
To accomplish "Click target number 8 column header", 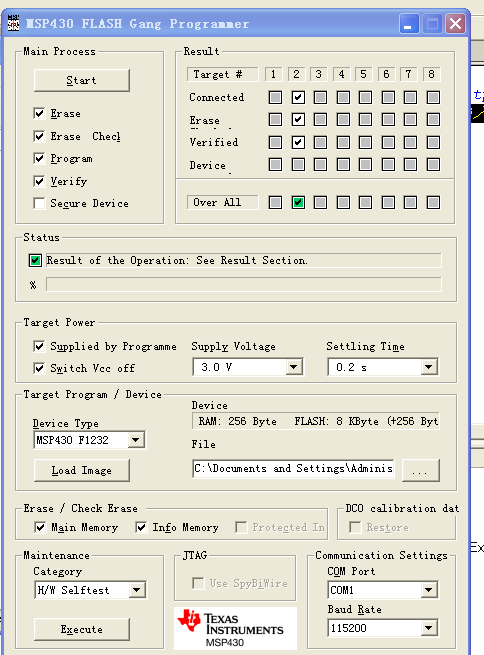I will click(431, 74).
